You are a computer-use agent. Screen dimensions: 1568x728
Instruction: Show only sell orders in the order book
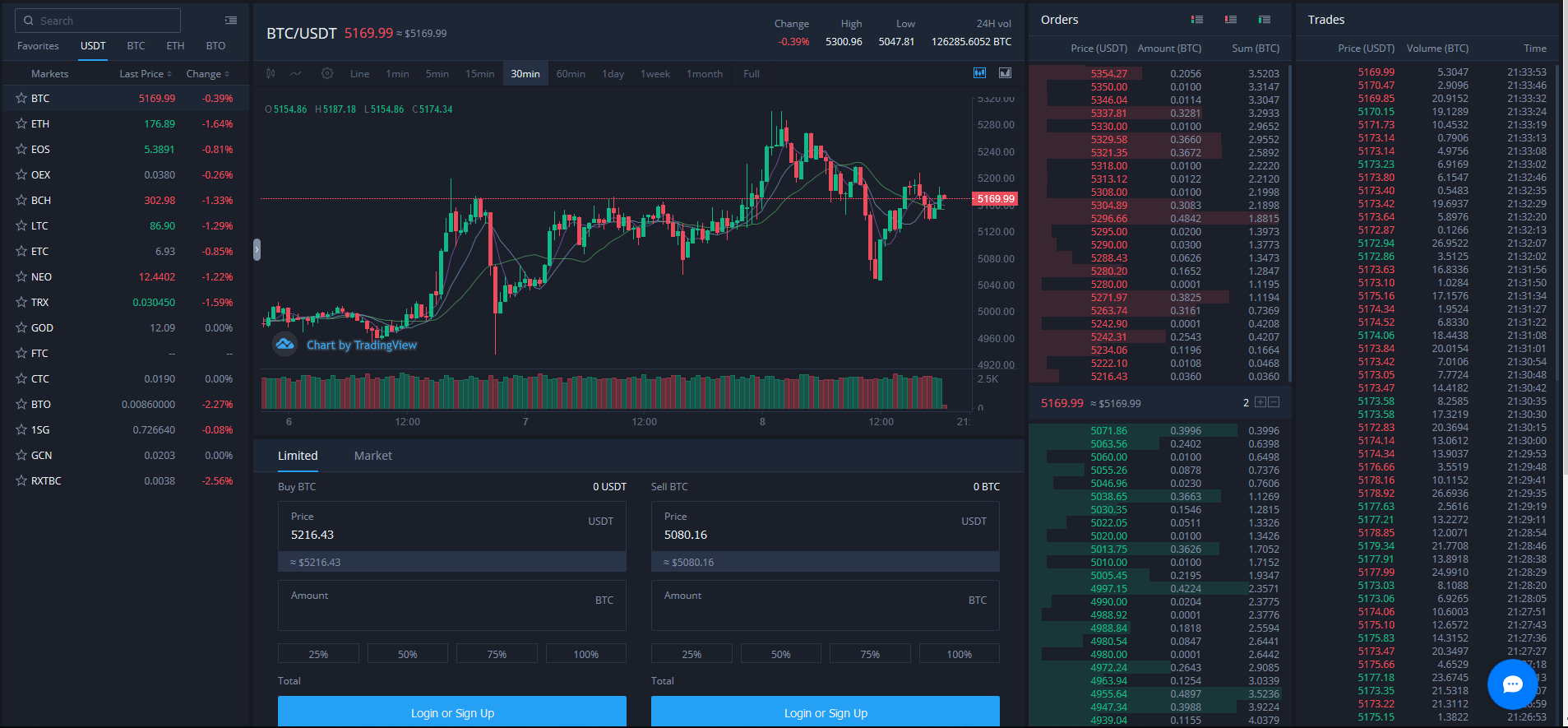click(1230, 20)
